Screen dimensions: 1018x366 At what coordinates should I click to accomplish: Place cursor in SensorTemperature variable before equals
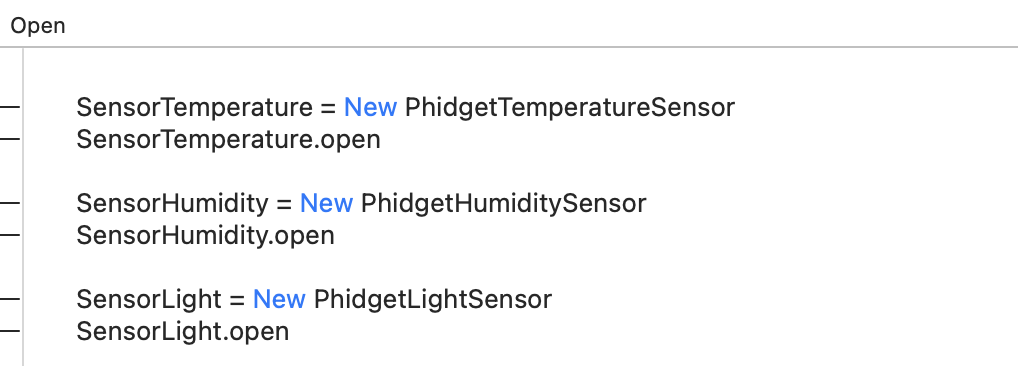(194, 107)
